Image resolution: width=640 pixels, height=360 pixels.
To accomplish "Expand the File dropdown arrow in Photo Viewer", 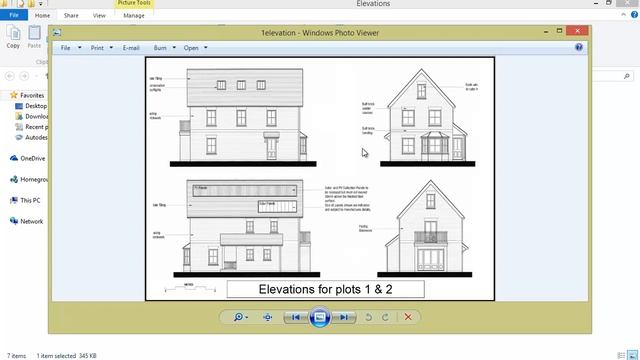I will 80,48.
